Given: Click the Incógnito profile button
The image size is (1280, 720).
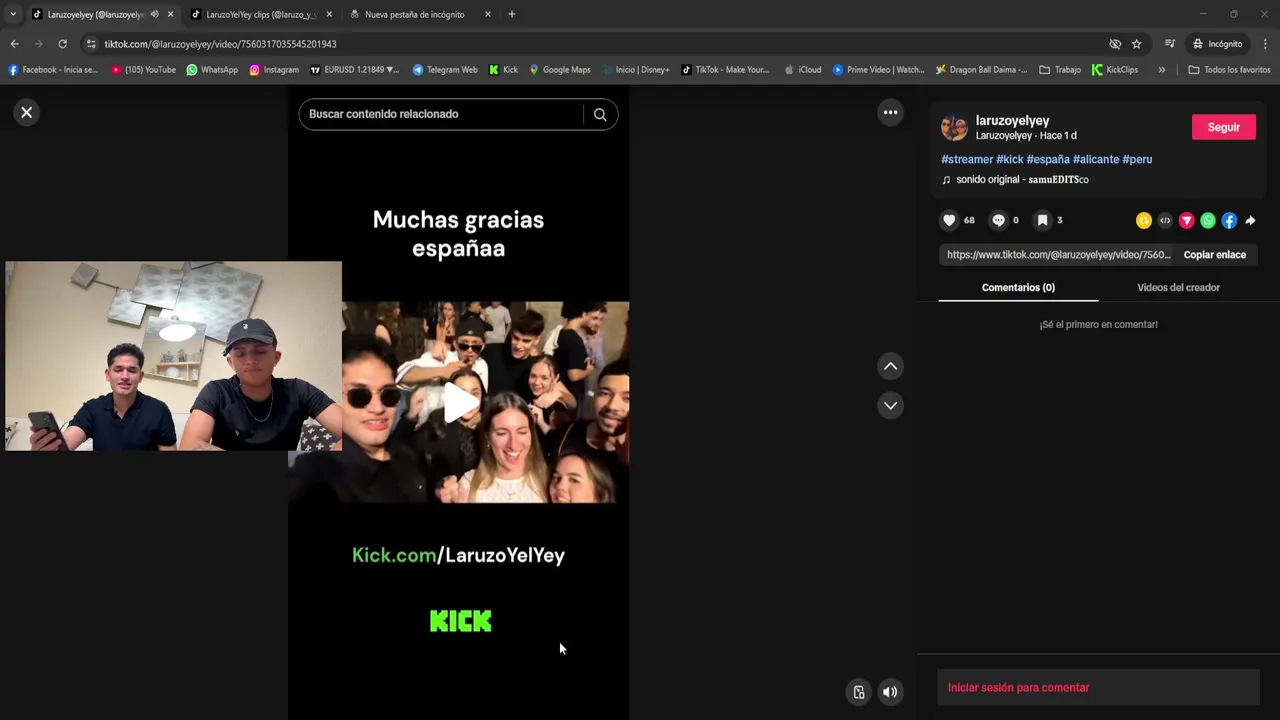Looking at the screenshot, I should click(1217, 44).
